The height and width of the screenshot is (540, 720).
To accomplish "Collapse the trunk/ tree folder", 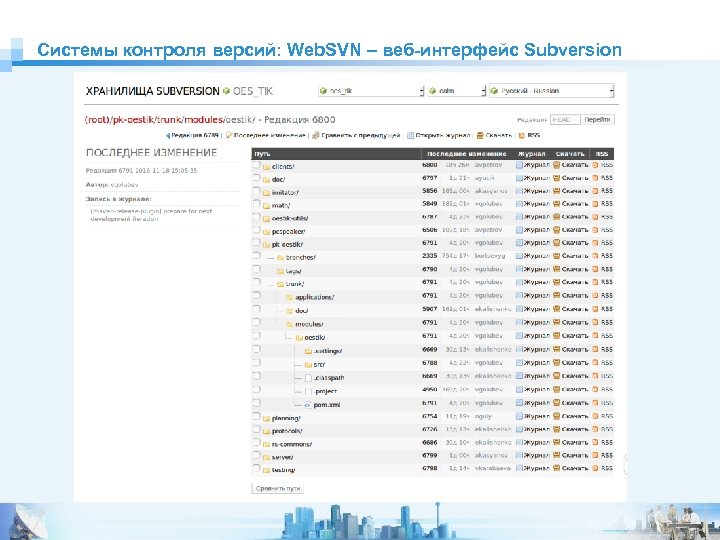I will (281, 284).
